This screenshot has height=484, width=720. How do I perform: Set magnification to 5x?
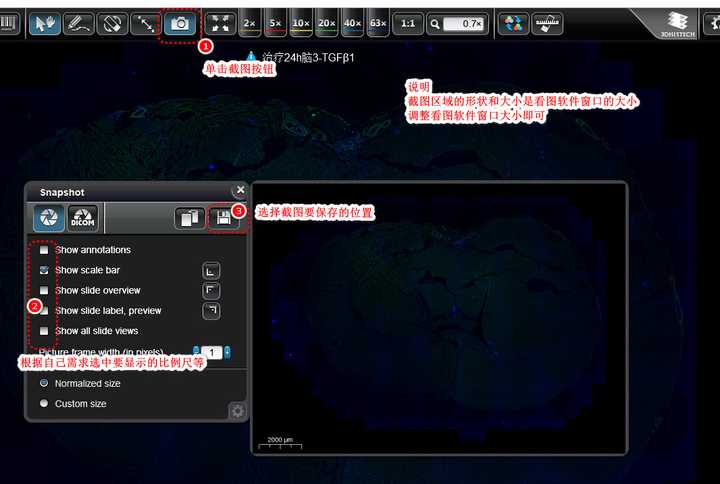[x=276, y=23]
